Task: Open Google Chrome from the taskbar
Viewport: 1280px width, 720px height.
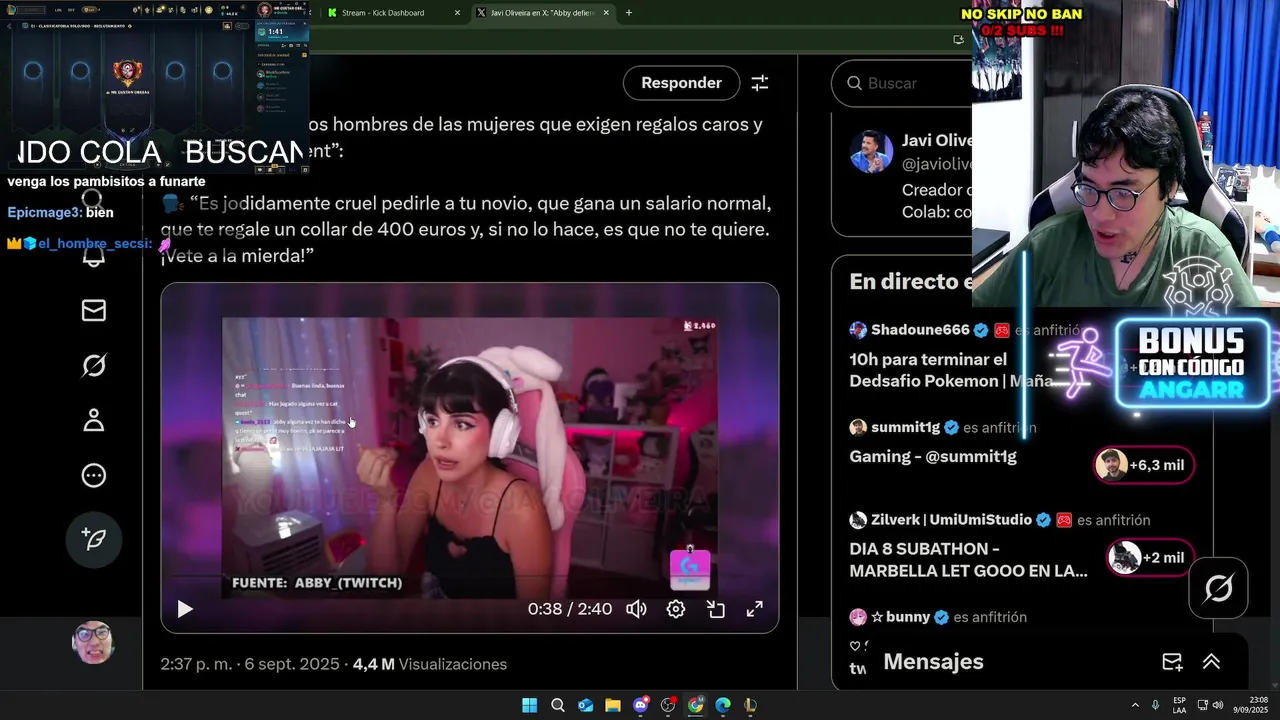Action: [695, 705]
